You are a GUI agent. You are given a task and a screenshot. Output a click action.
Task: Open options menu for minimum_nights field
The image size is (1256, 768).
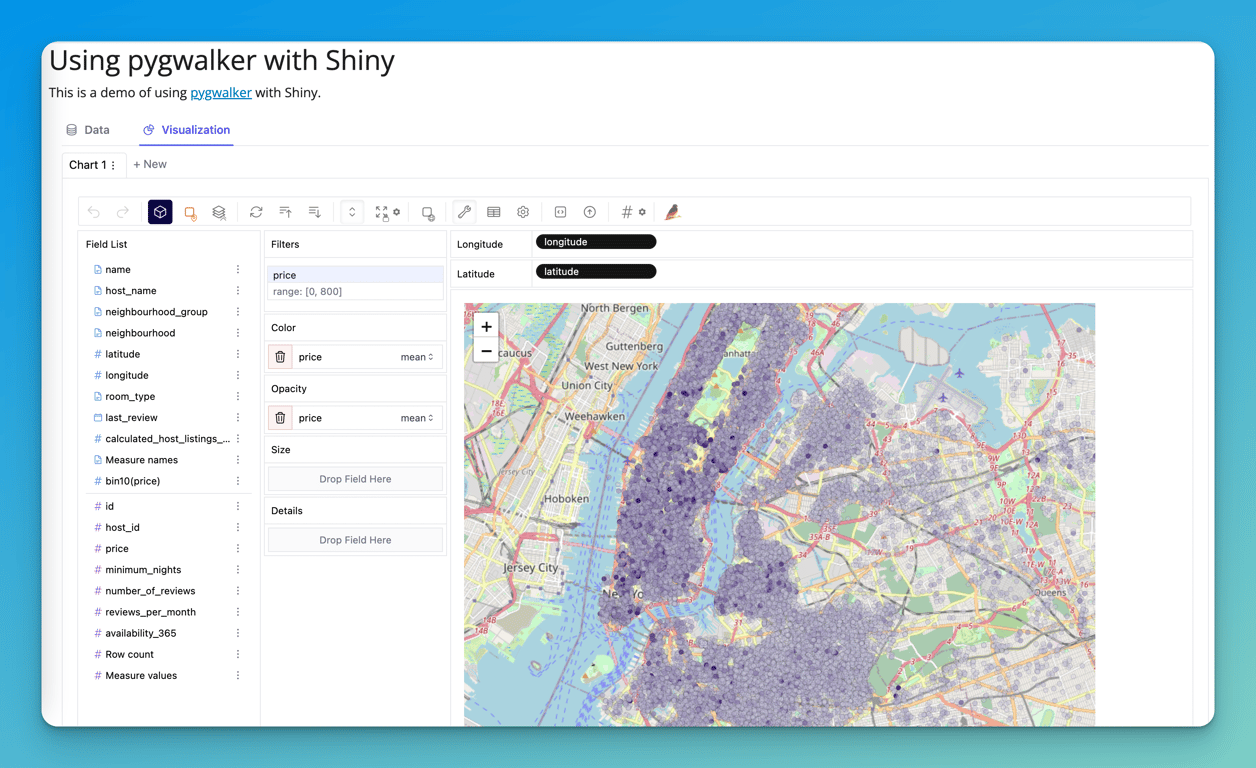(x=238, y=570)
